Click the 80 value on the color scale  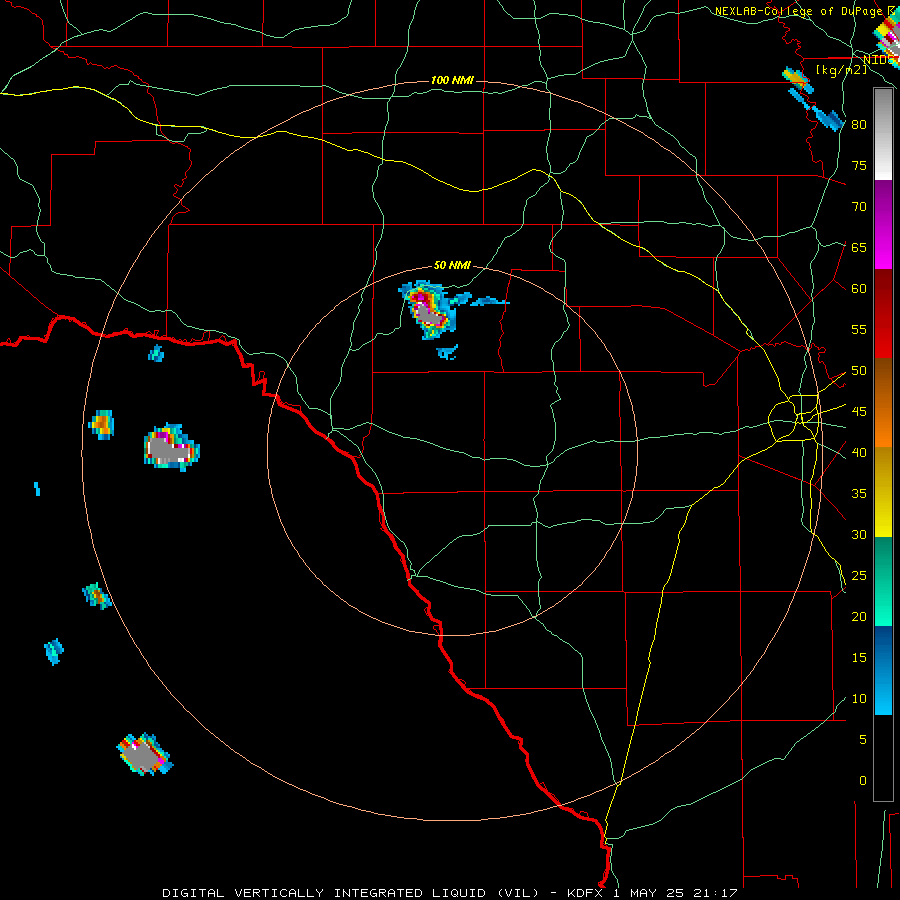pyautogui.click(x=859, y=125)
